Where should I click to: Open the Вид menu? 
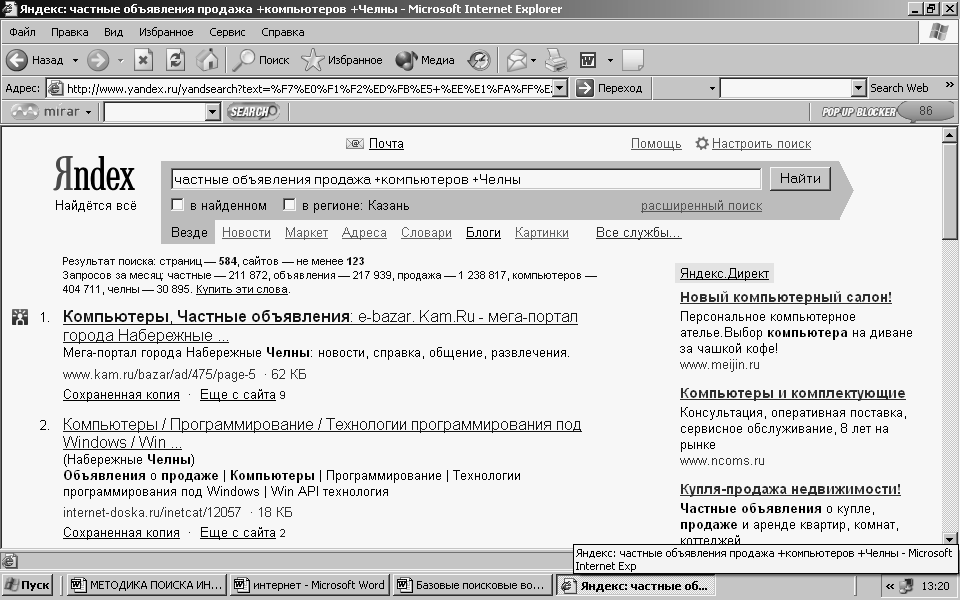coord(113,32)
